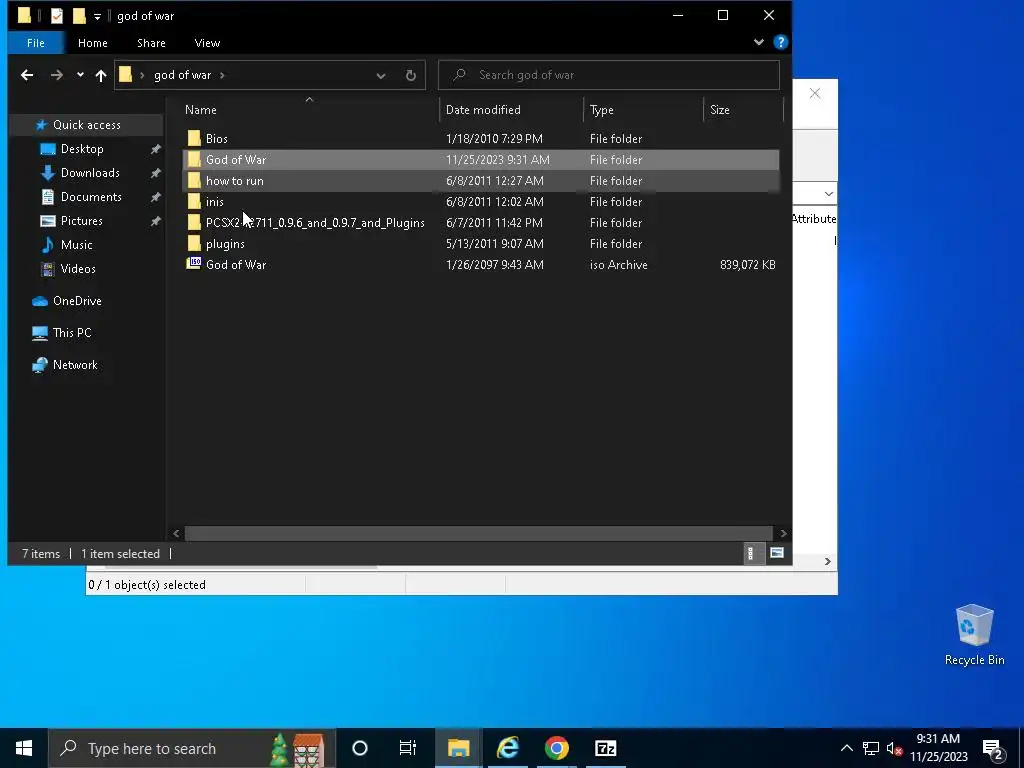Viewport: 1024px width, 768px height.
Task: Click the background window's right scroll arrow
Action: (x=827, y=562)
